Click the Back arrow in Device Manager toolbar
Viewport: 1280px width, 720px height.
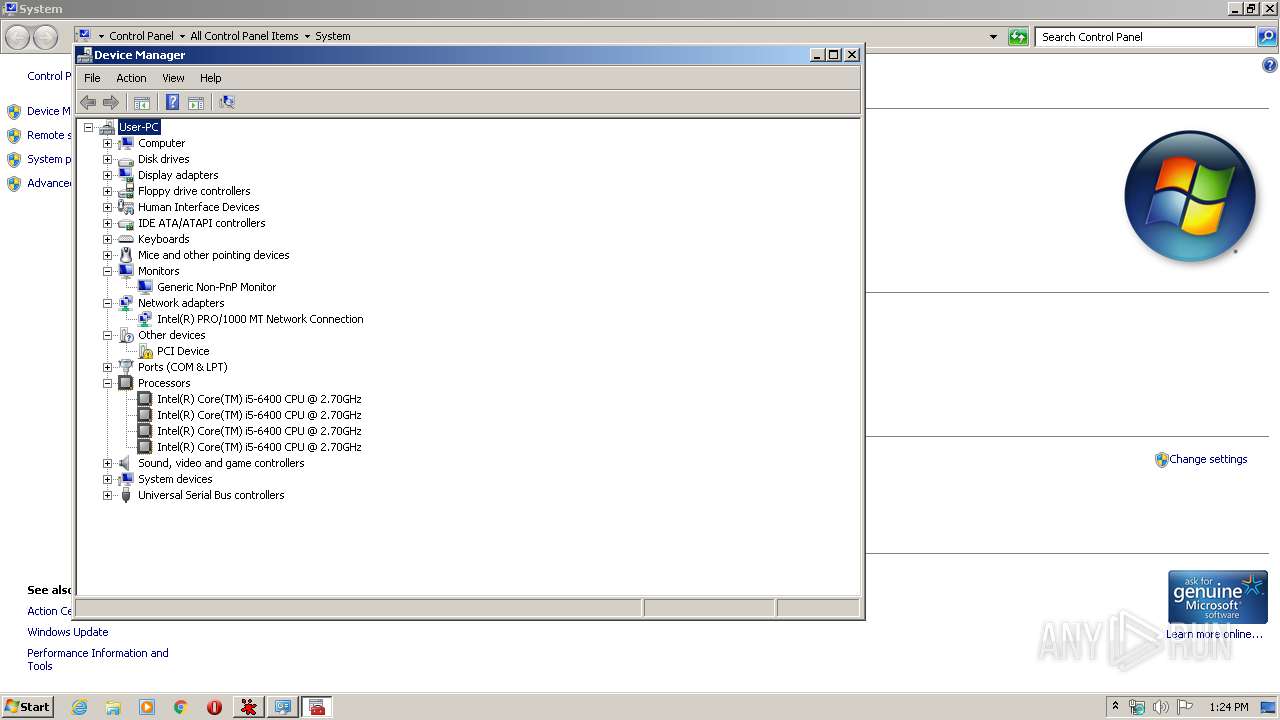click(x=88, y=102)
